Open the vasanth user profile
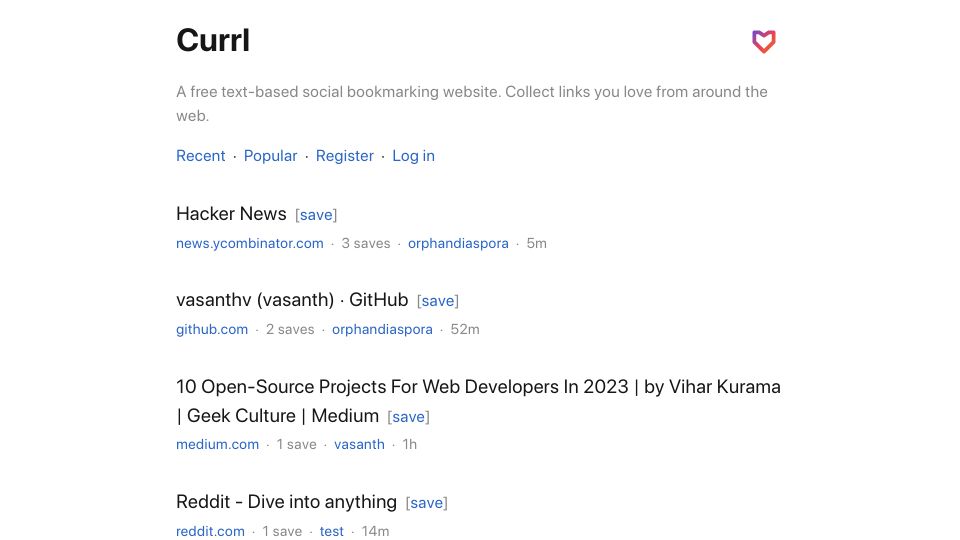 click(x=359, y=444)
